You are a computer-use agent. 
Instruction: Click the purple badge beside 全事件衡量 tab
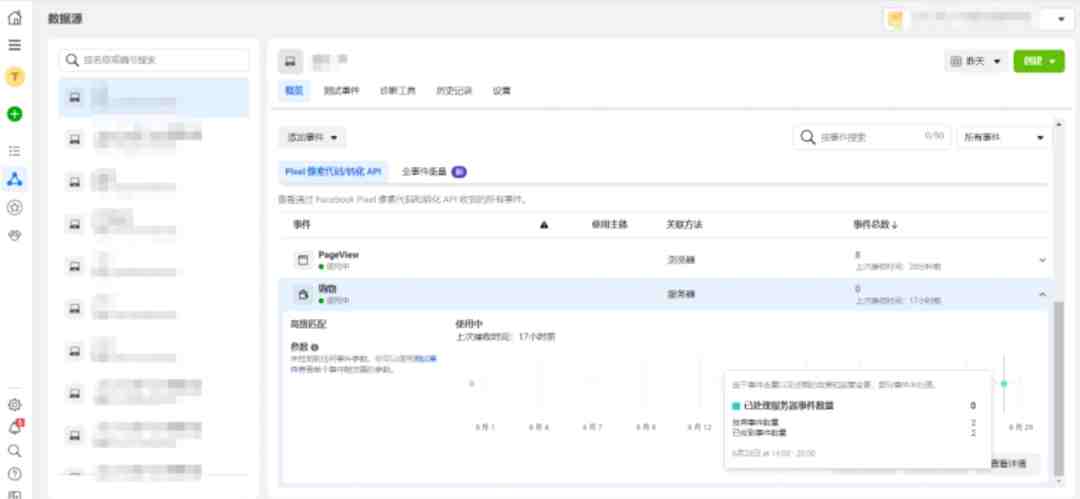point(459,172)
